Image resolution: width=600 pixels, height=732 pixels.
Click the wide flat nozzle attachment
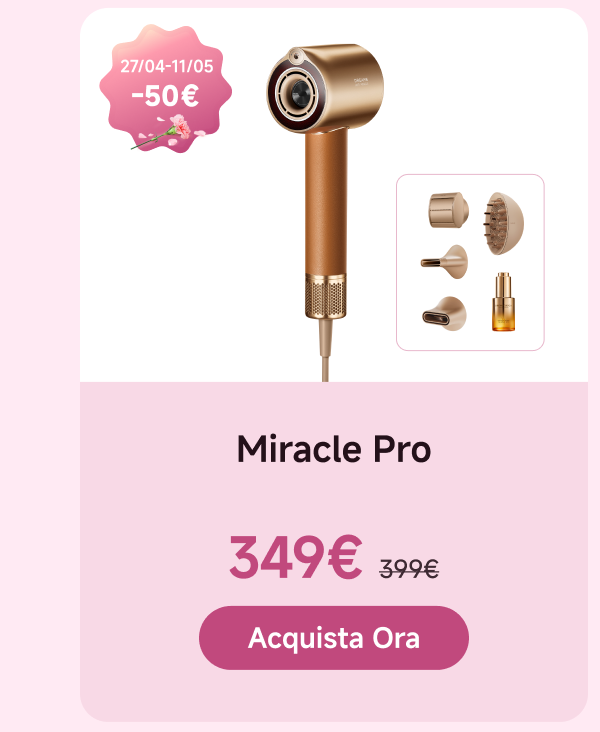445,314
